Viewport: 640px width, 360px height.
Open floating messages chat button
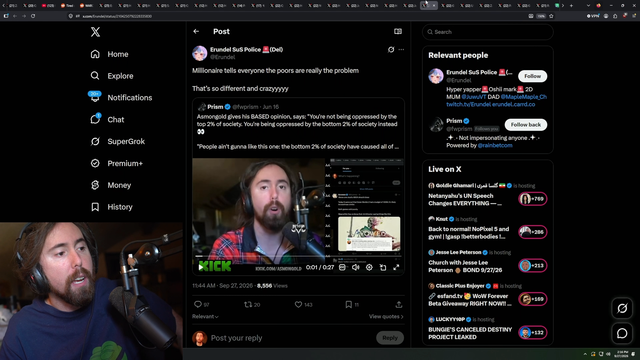(x=622, y=333)
